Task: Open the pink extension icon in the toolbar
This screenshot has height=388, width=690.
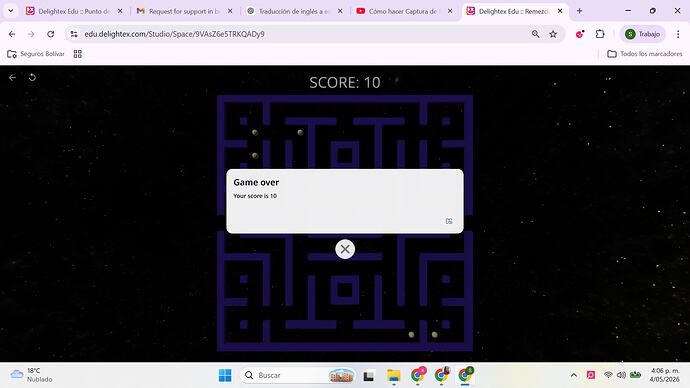Action: (x=580, y=34)
